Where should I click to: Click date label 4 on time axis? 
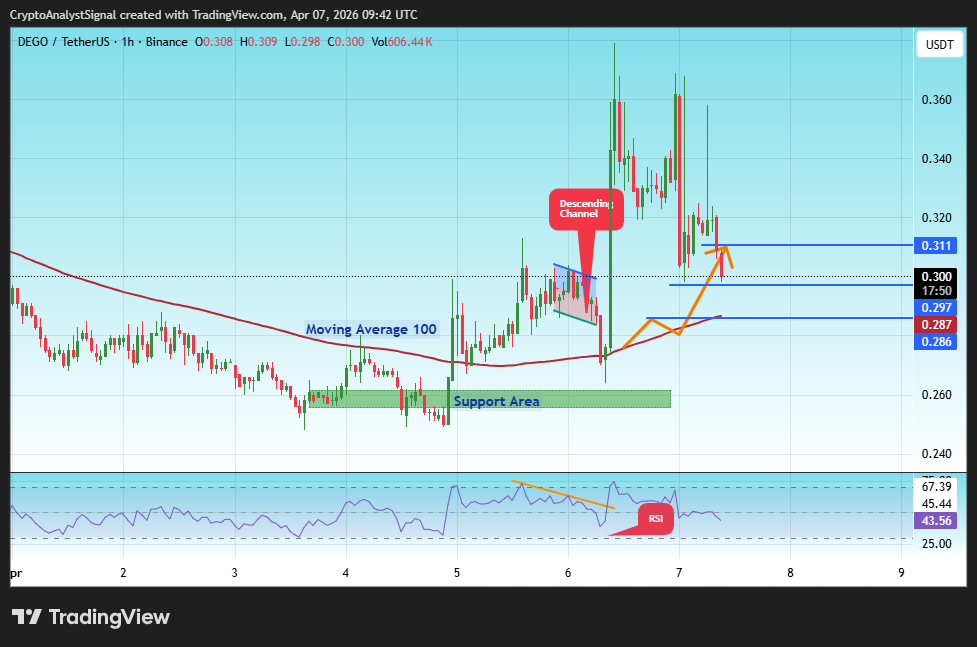tap(346, 572)
